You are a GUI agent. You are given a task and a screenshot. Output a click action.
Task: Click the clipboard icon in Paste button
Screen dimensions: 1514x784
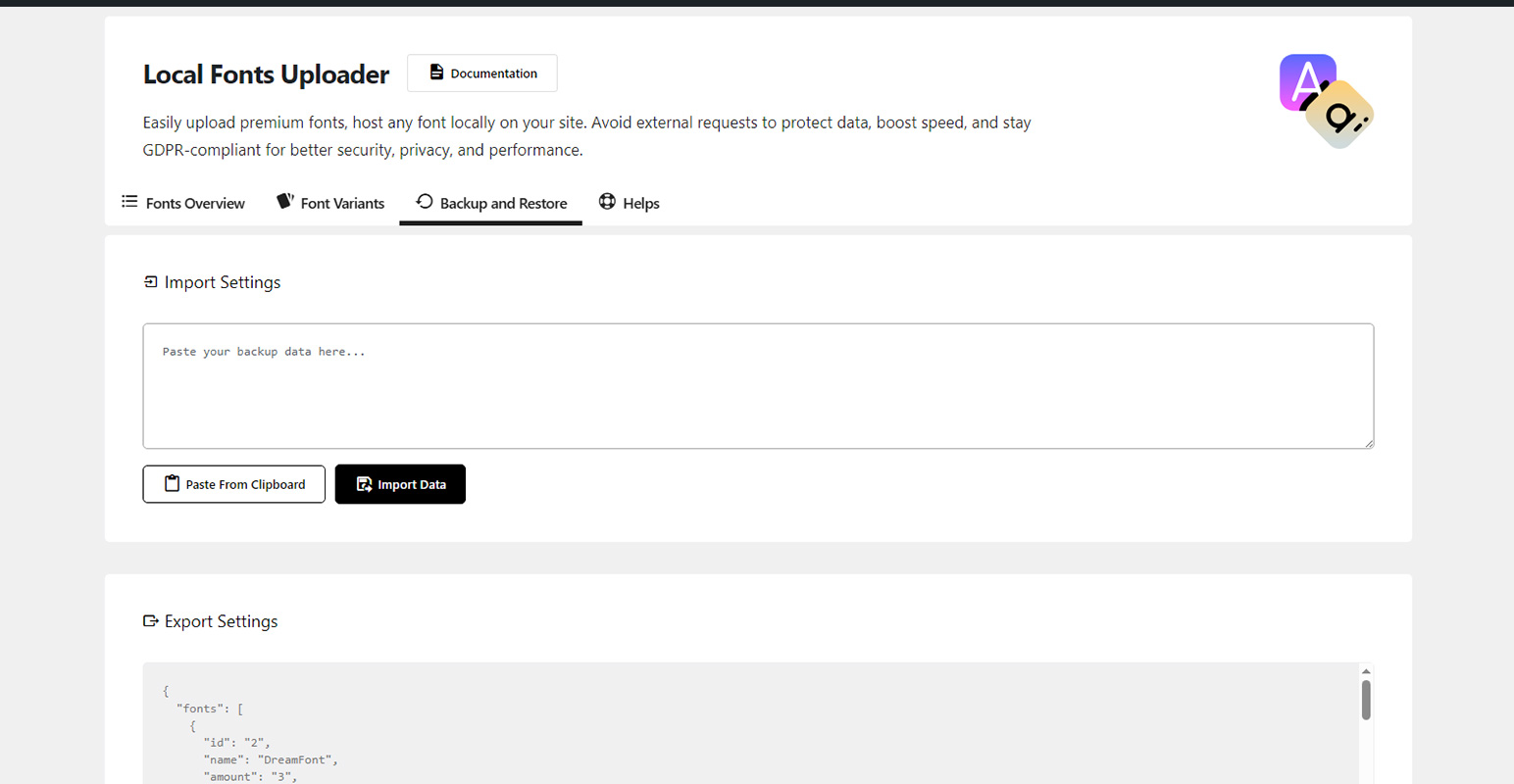pos(172,483)
